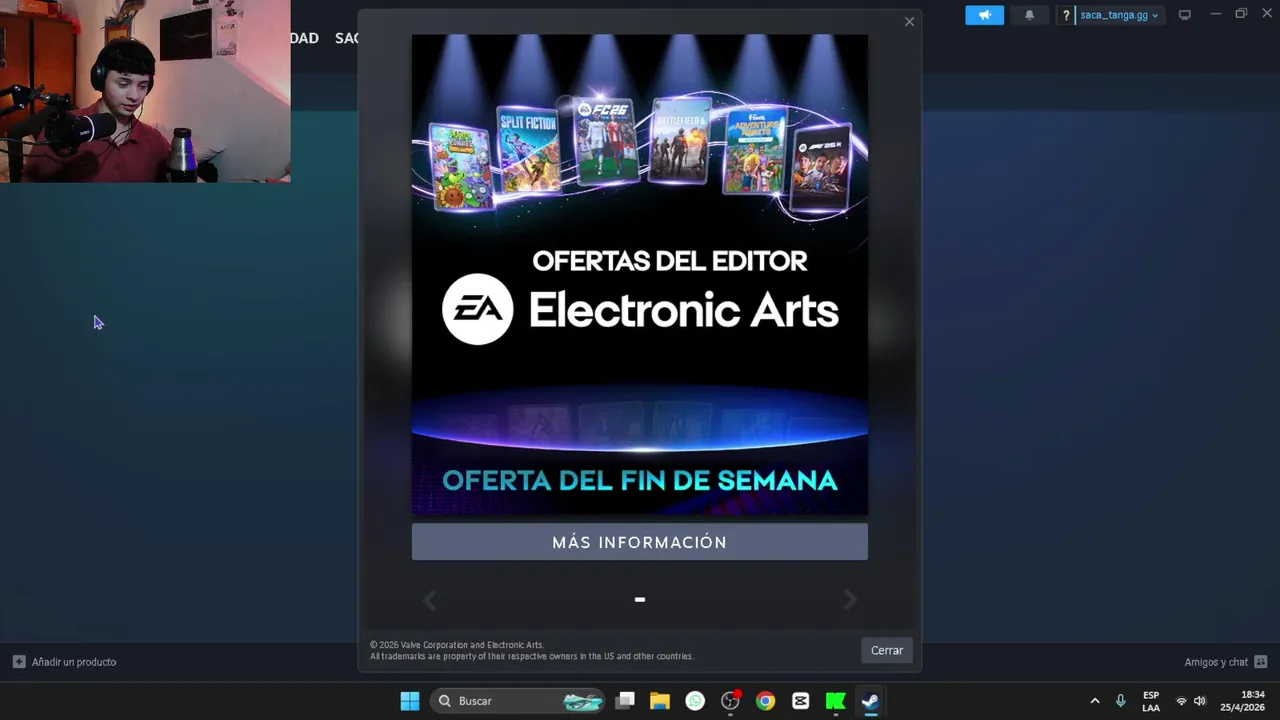
Task: Click the plus icon beside Añadir un producto
Action: (19, 662)
